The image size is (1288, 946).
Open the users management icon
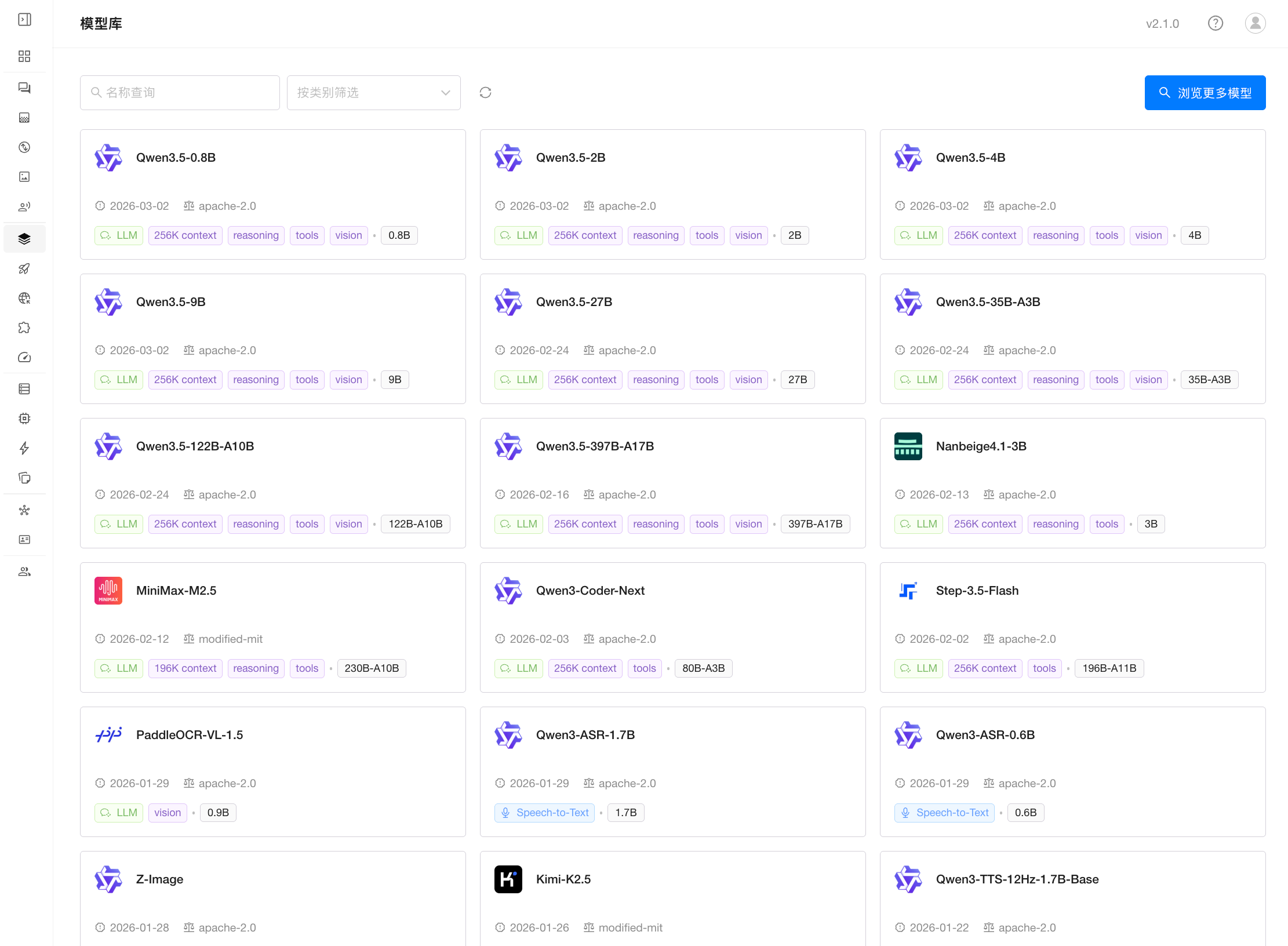pos(24,572)
